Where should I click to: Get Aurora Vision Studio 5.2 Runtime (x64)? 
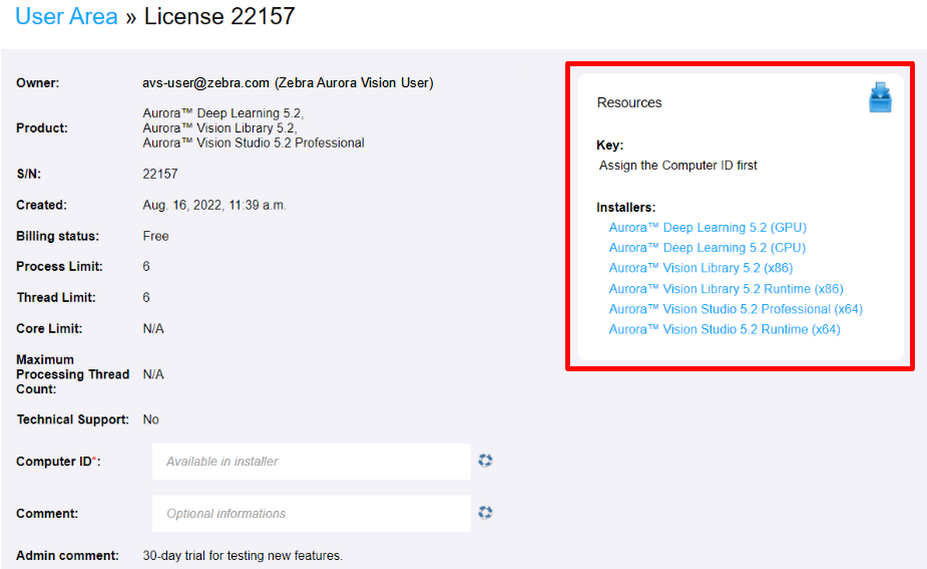724,329
